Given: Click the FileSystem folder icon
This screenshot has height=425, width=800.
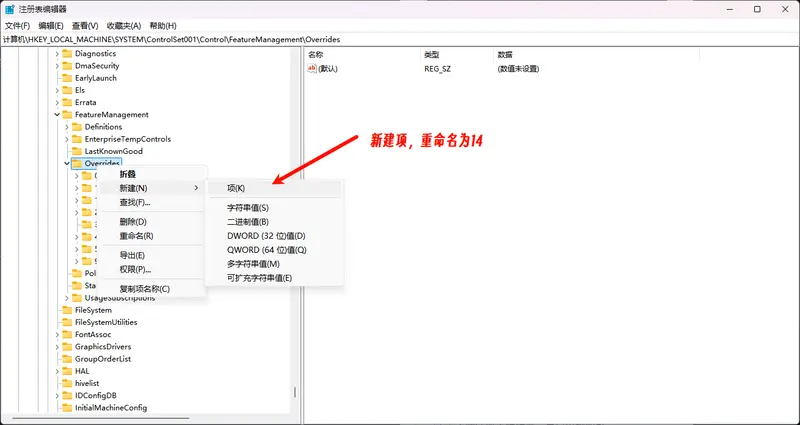Looking at the screenshot, I should click(67, 310).
